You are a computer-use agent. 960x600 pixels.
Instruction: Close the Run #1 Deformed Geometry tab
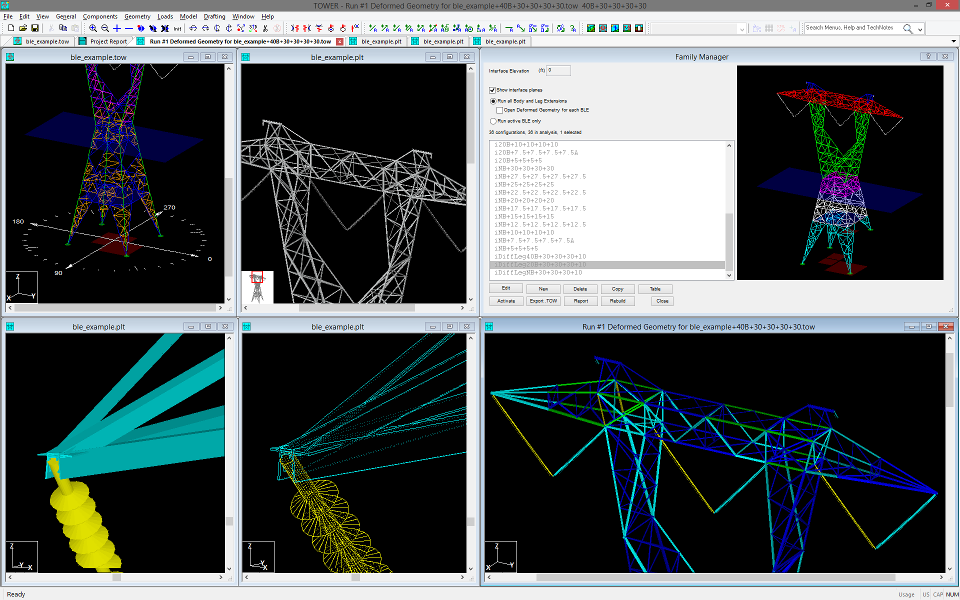pos(340,42)
